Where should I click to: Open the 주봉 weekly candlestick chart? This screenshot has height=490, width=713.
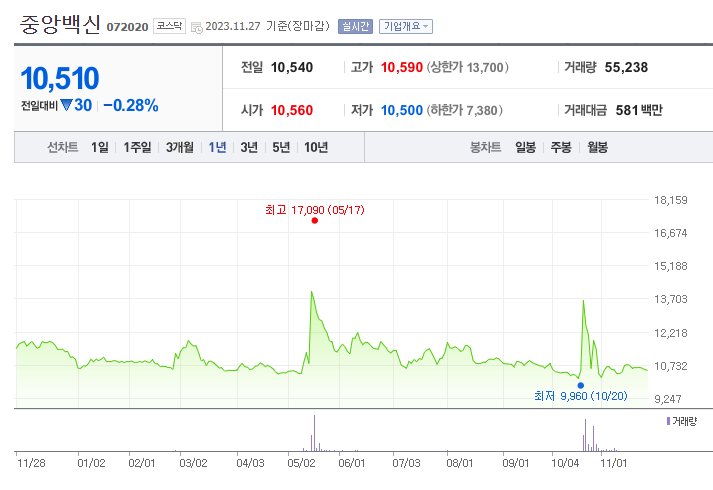coord(561,147)
